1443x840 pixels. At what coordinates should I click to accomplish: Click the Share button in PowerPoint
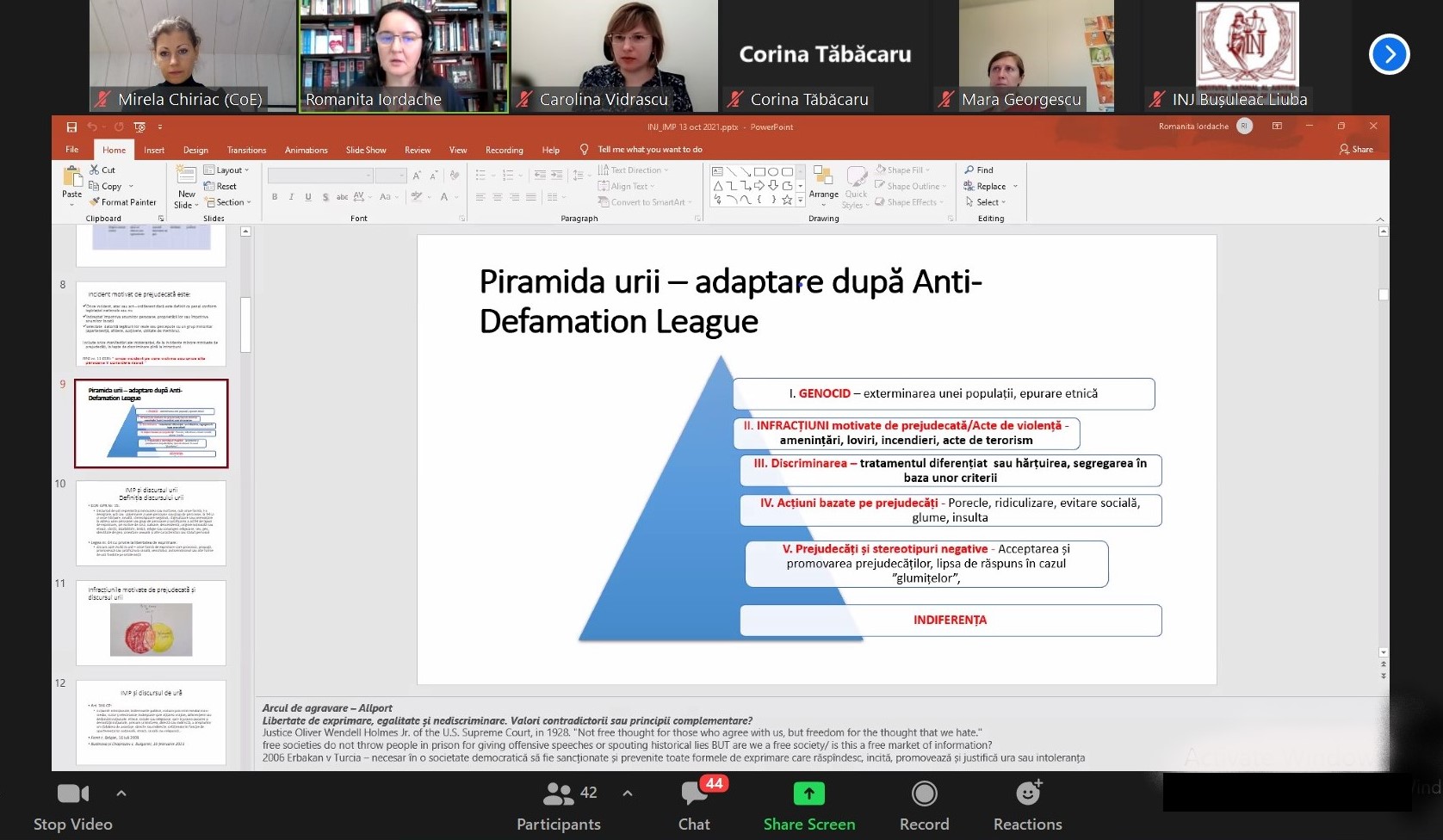pos(1356,150)
